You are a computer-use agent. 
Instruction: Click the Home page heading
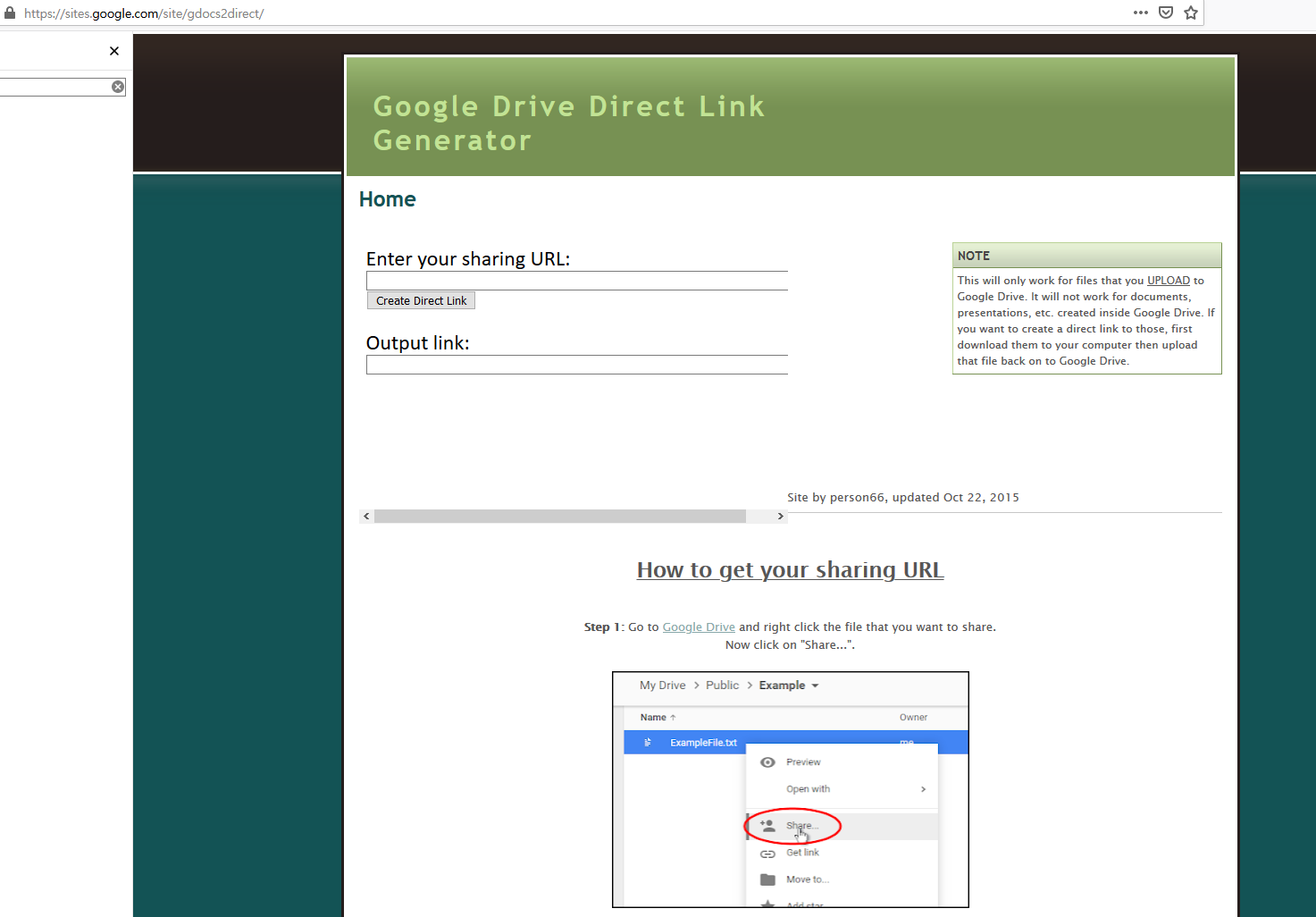[387, 199]
